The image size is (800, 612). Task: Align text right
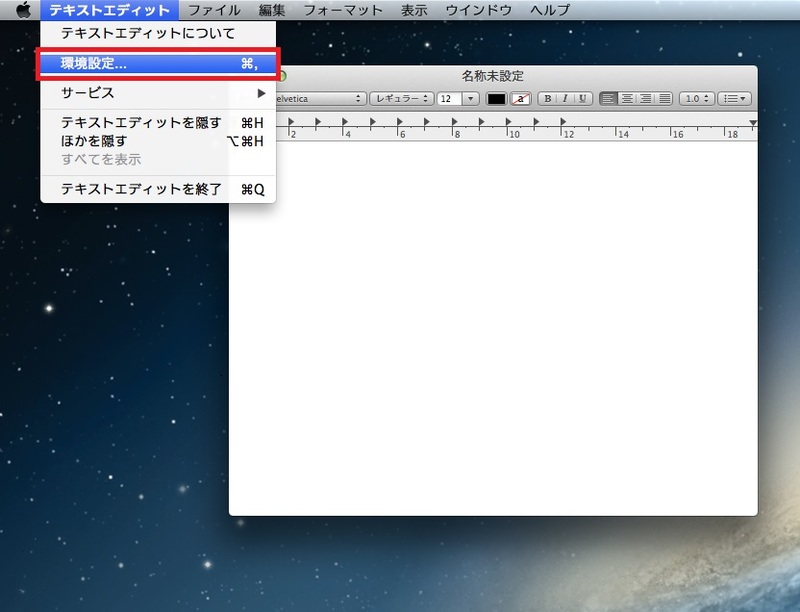point(646,98)
